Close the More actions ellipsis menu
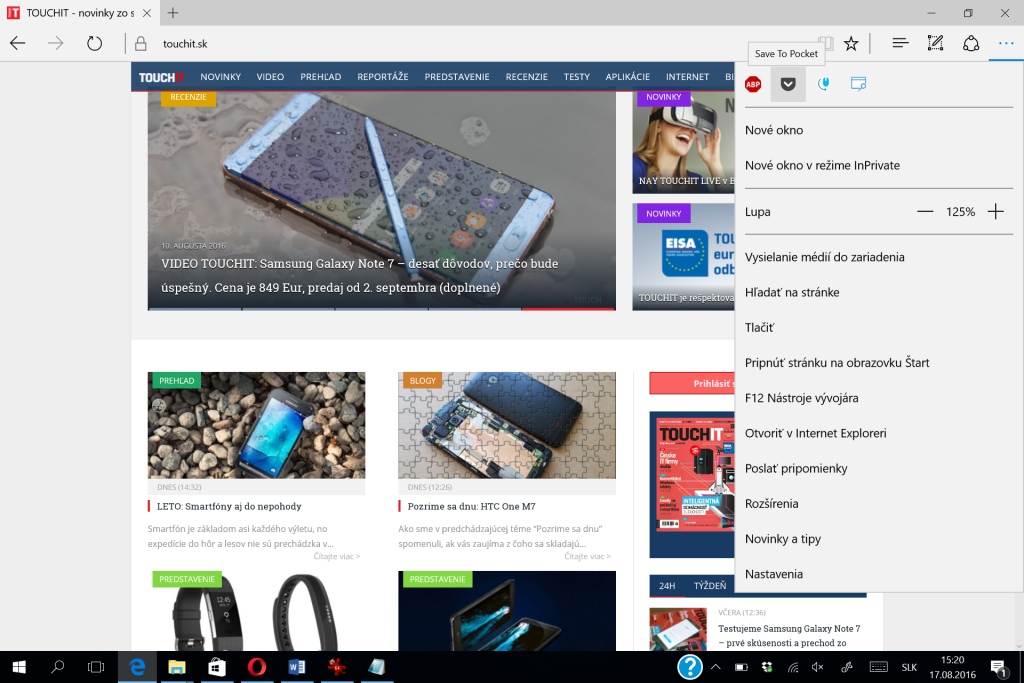 (1006, 44)
